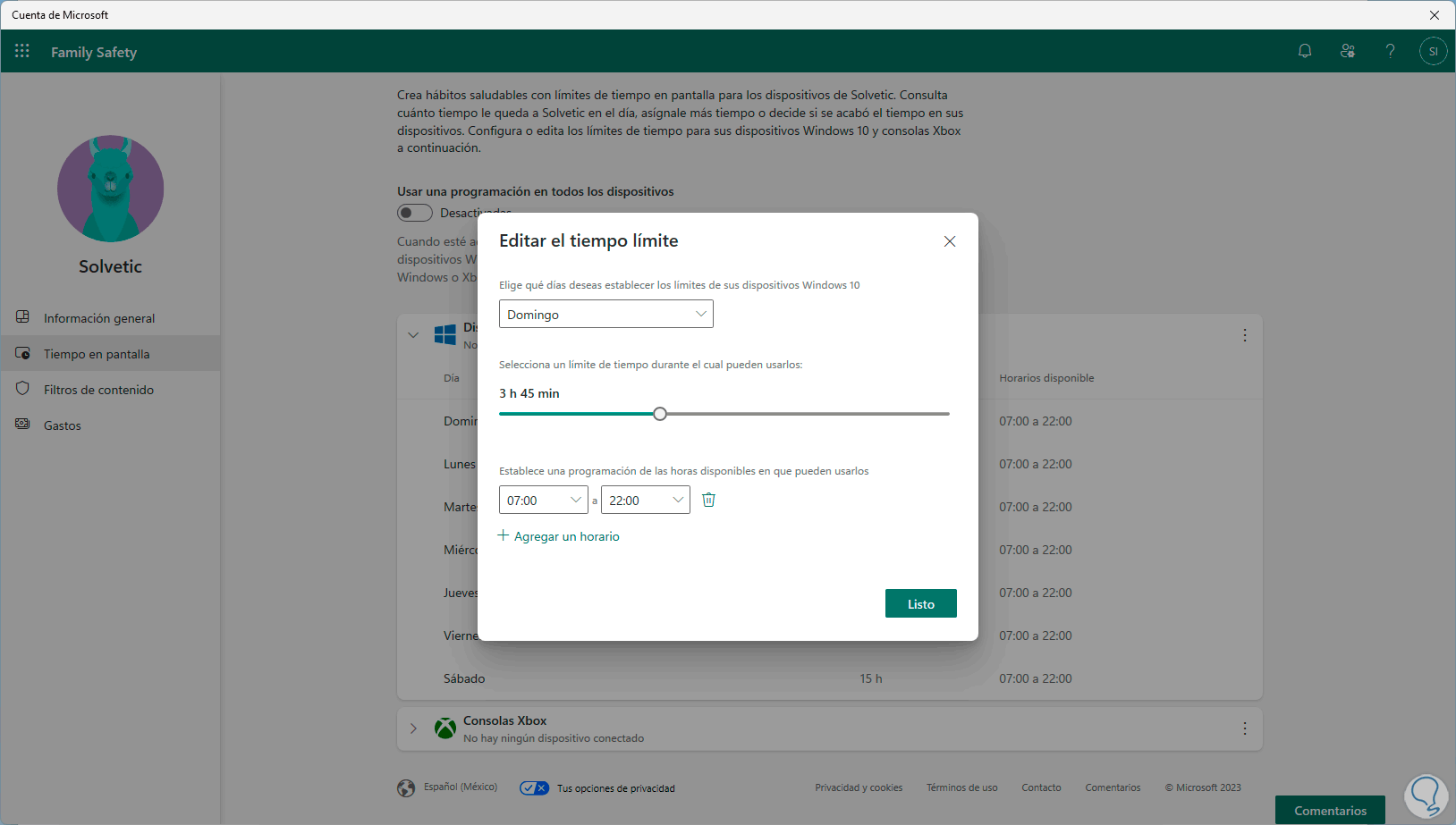Open the Domingo day dropdown
Viewport: 1456px width, 825px height.
606,314
